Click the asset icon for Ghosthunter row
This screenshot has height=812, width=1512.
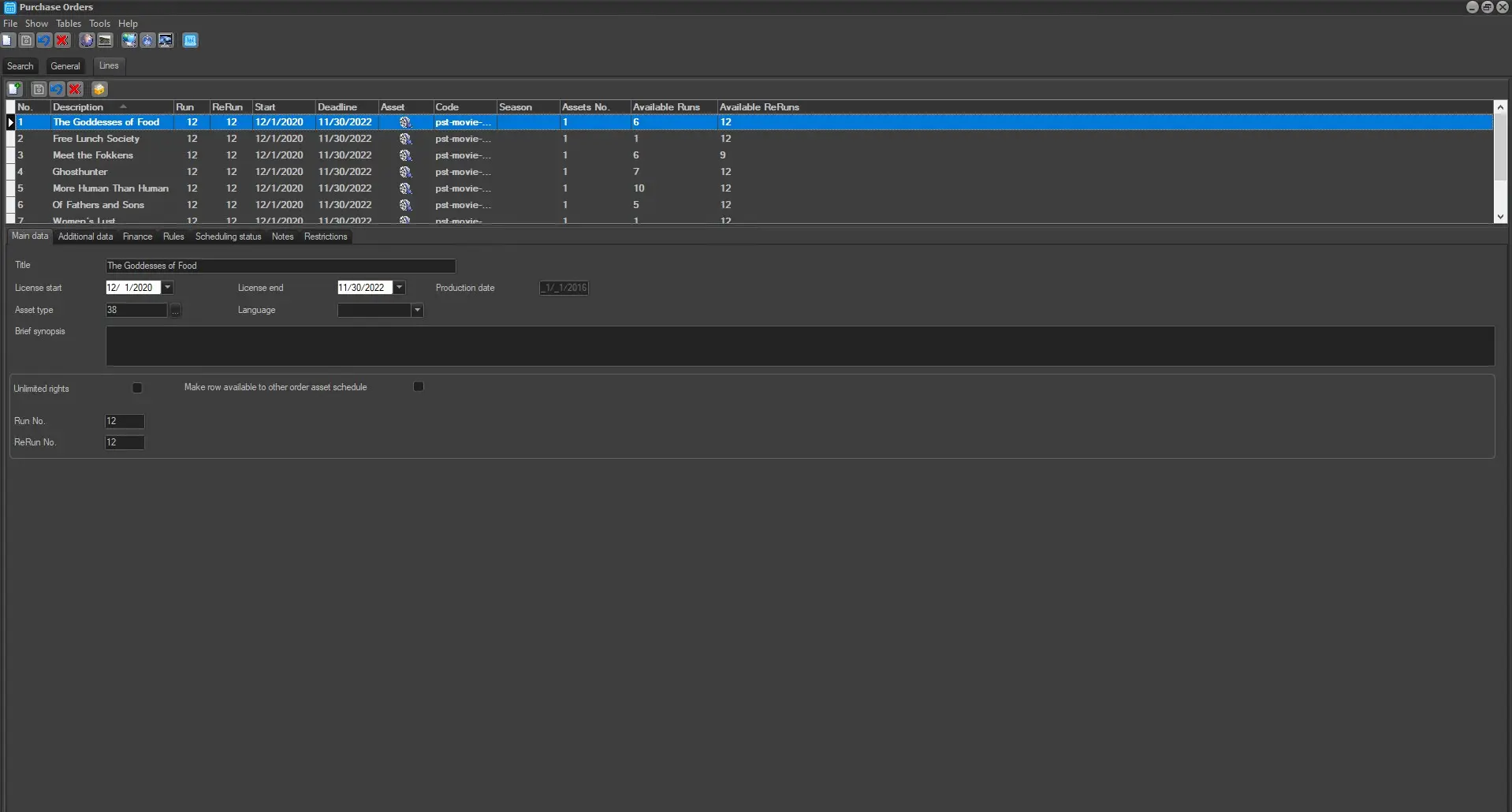[x=405, y=172]
